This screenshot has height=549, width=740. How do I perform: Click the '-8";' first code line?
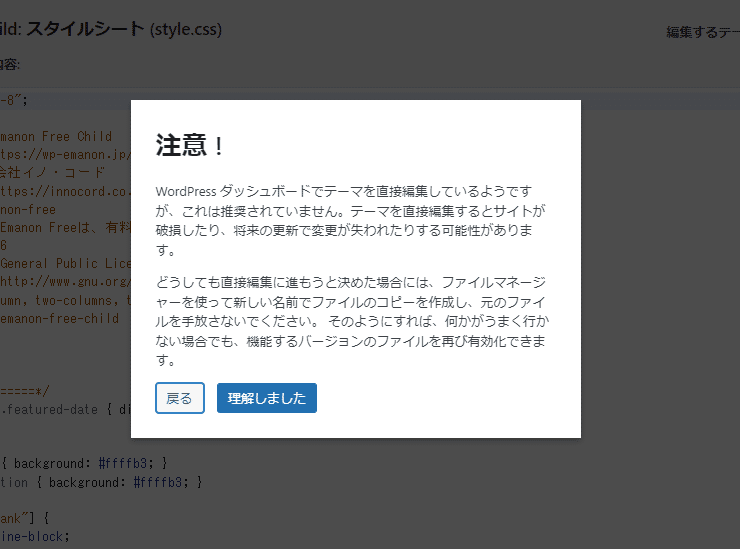14,100
